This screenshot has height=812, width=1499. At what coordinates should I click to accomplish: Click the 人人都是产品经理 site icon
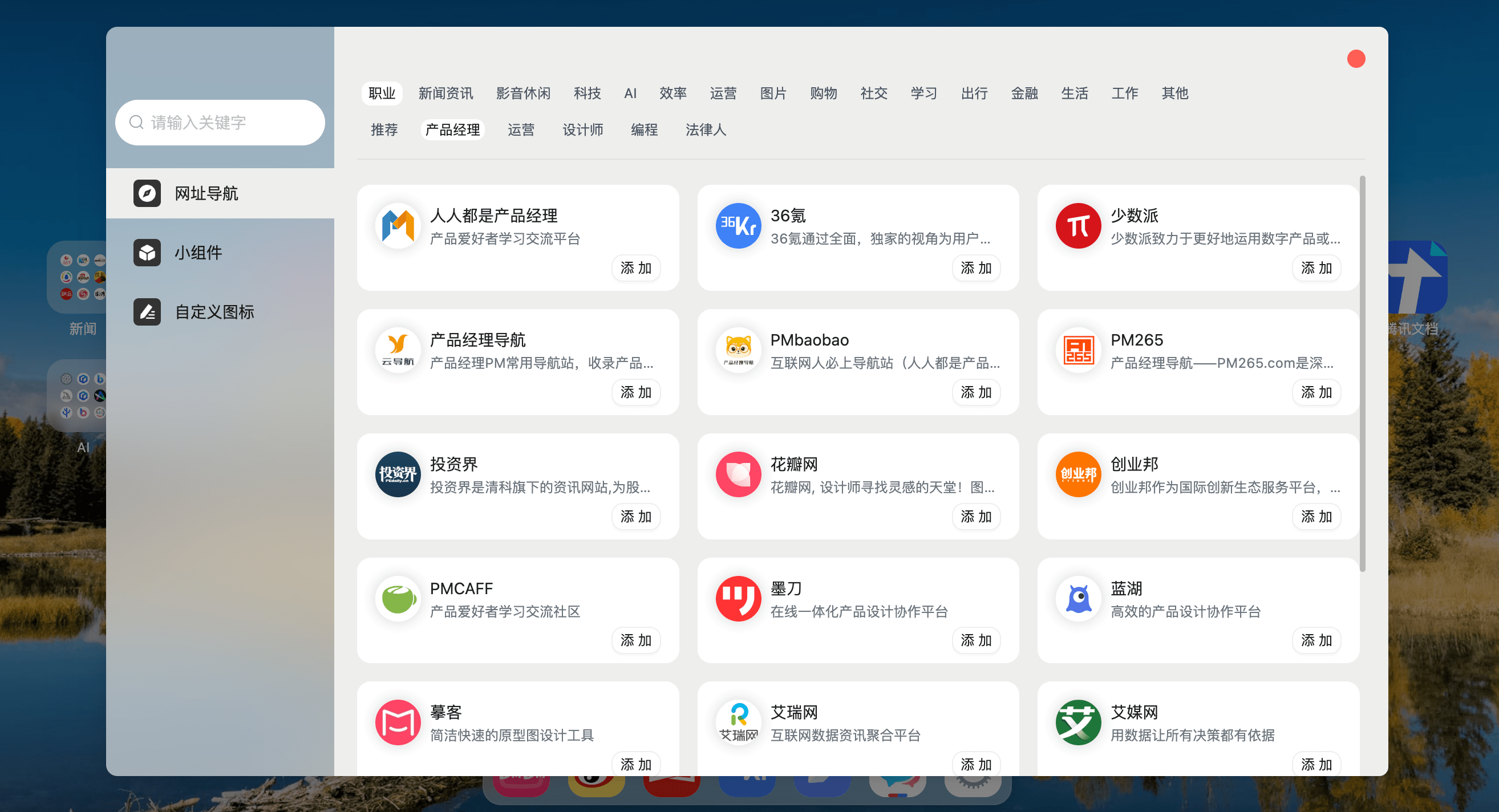coord(398,226)
